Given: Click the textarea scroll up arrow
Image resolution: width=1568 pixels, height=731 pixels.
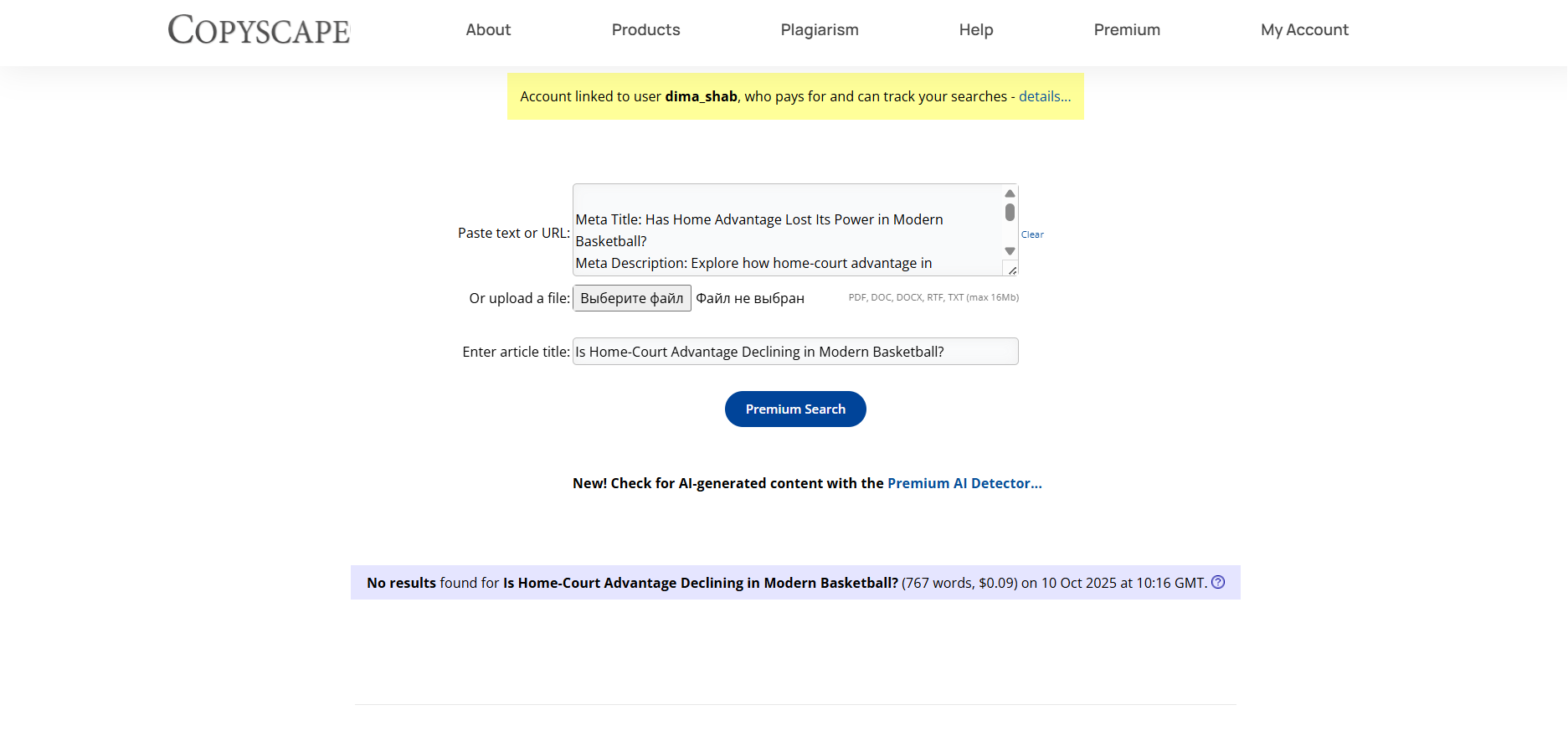Looking at the screenshot, I should click(1010, 193).
